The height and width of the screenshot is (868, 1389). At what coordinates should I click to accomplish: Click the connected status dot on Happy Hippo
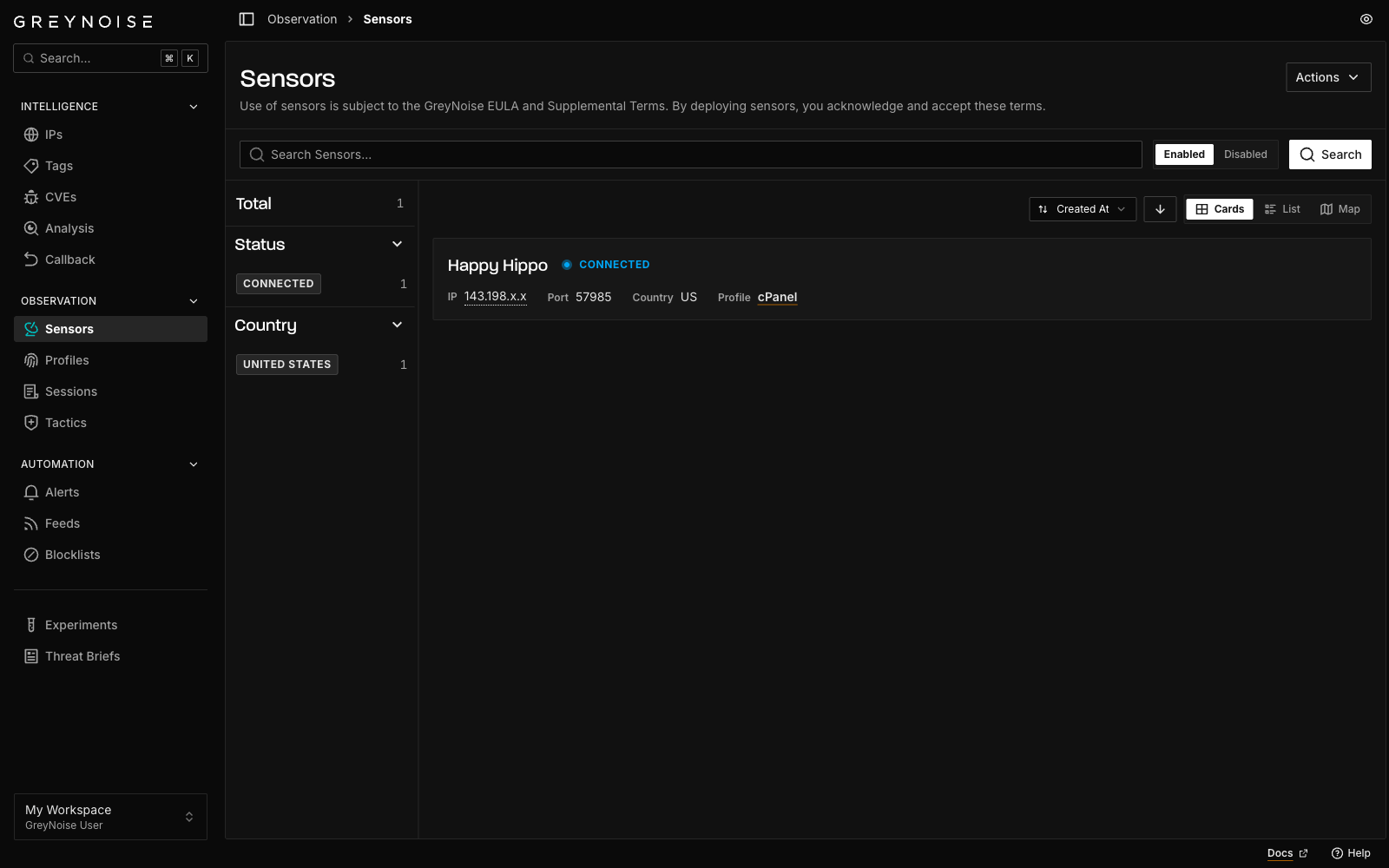click(x=567, y=265)
